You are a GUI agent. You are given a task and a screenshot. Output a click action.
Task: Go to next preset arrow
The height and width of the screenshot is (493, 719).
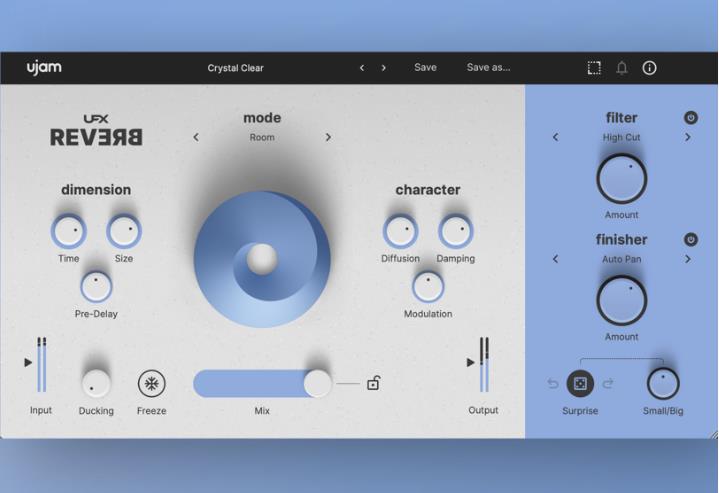[x=384, y=68]
